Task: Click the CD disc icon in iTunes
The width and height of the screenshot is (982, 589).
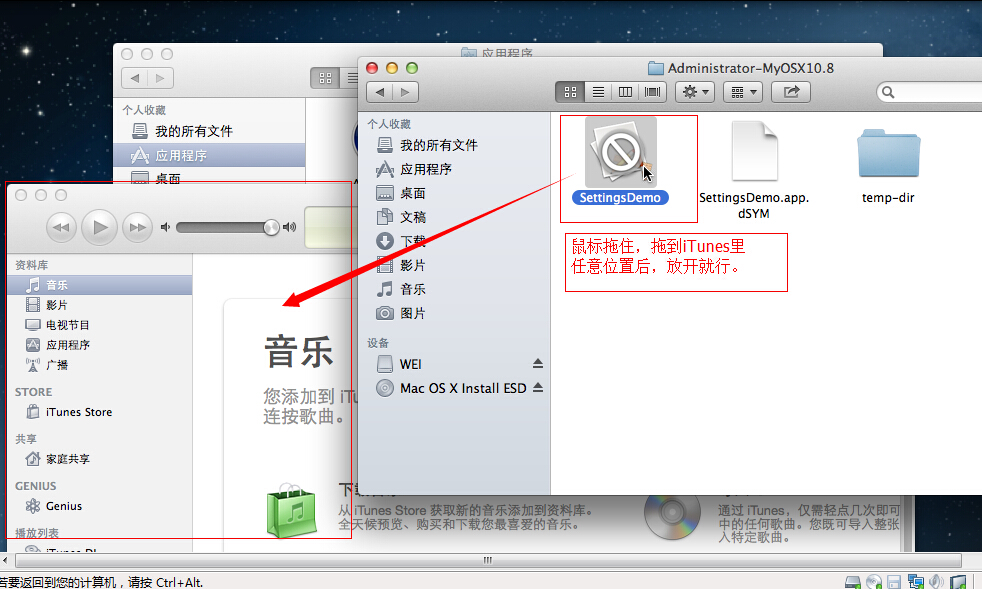Action: (672, 513)
